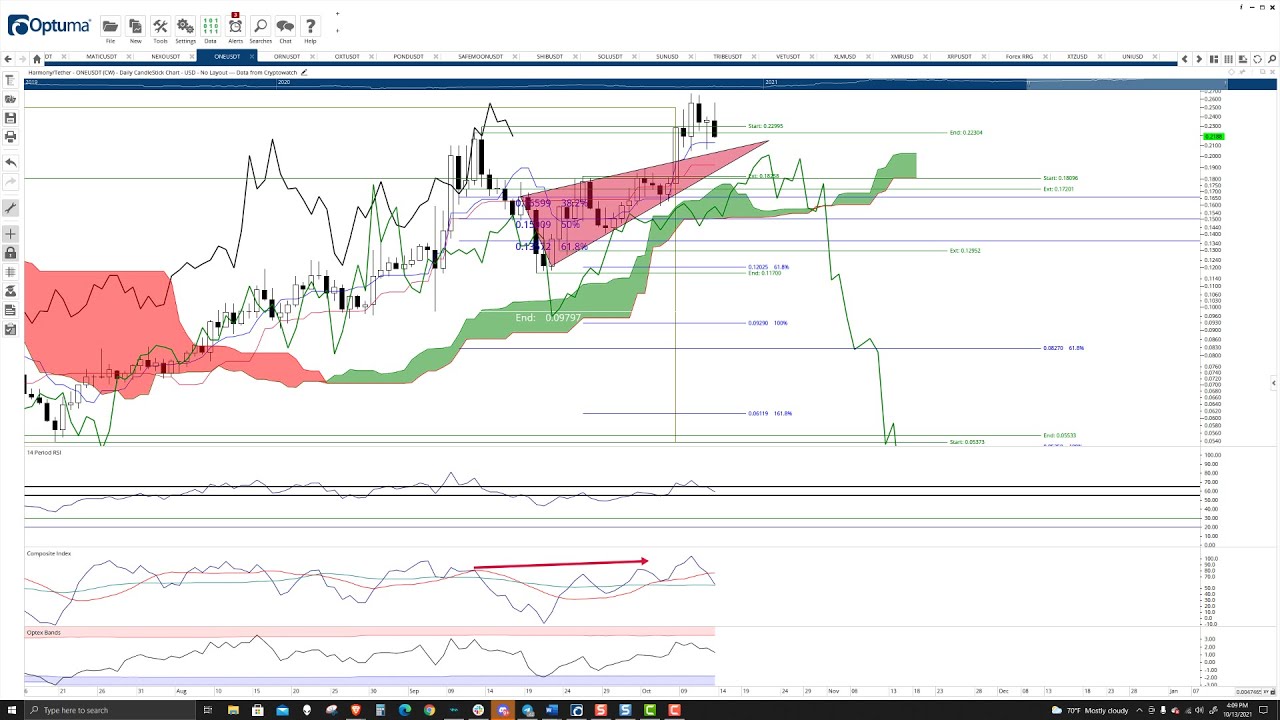Click the Home page icon

[37, 58]
